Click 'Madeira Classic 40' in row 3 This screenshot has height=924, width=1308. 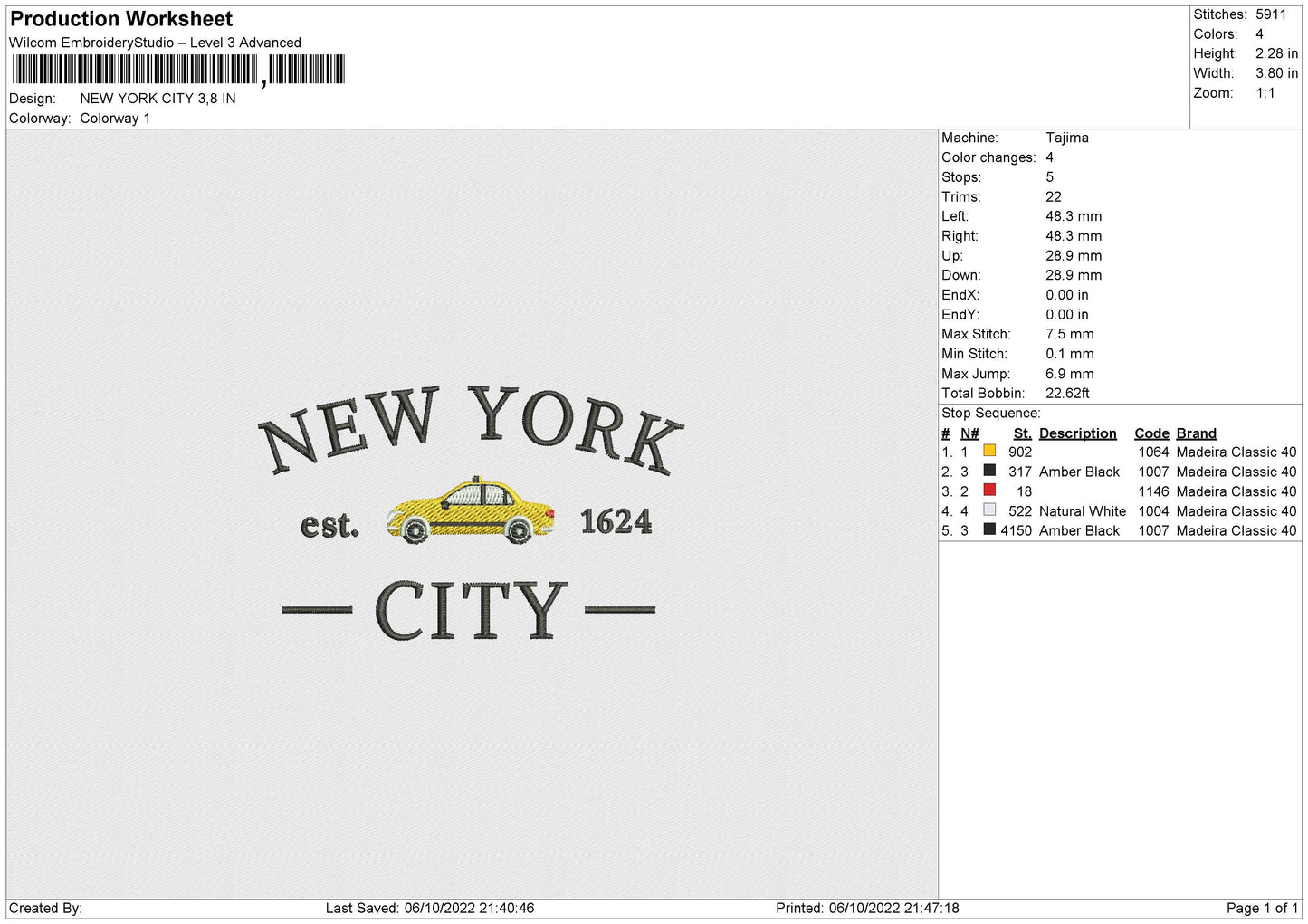click(1236, 491)
